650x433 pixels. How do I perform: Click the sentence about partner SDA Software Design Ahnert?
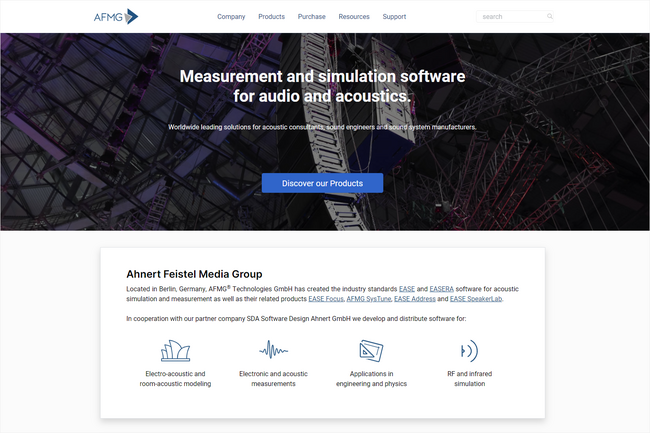[296, 319]
